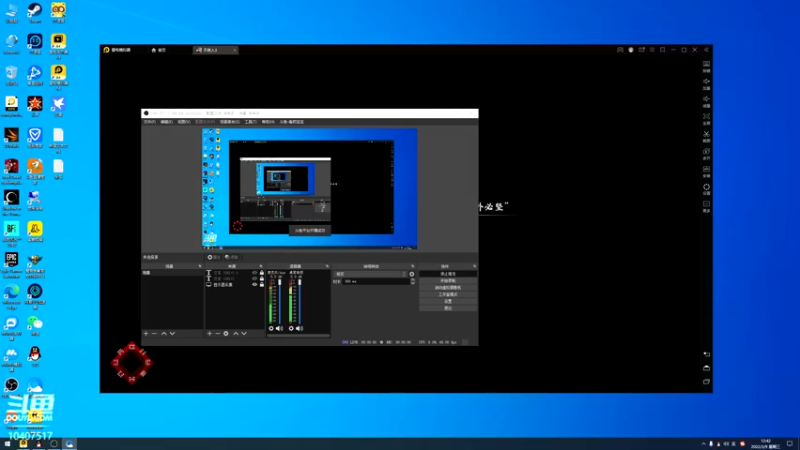Hide the second text source with its eye icon
Screen dimensions: 800x450
255,279
